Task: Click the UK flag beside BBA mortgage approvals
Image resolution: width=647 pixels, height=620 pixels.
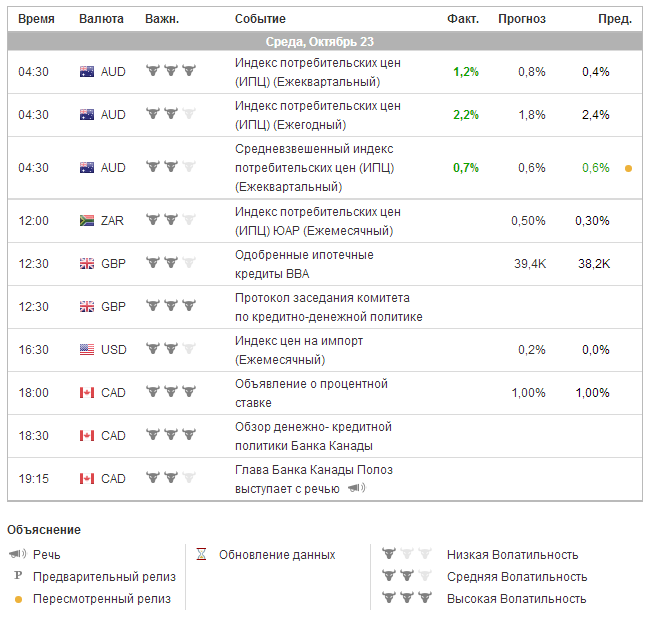Action: [x=87, y=263]
